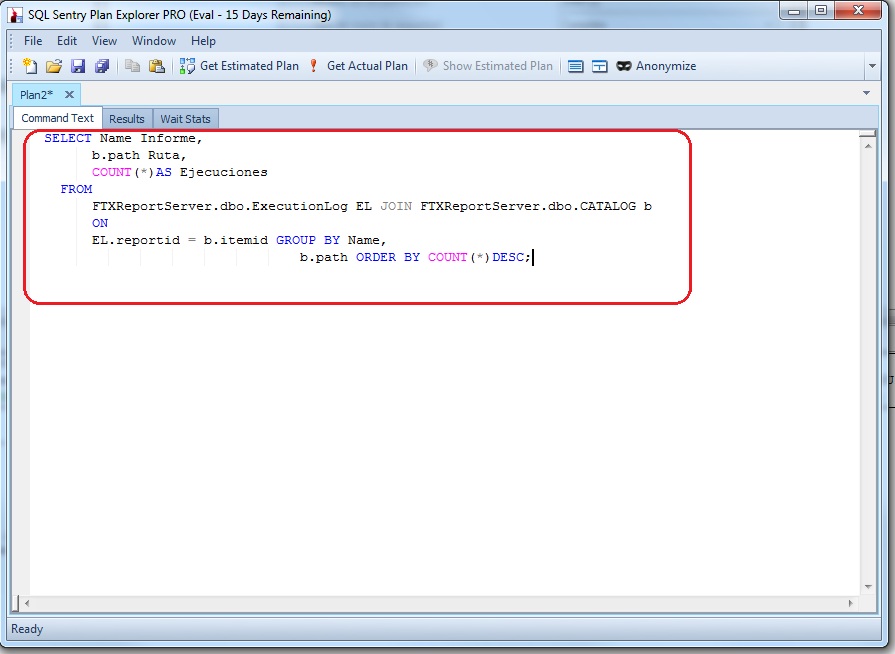Open the File menu
The height and width of the screenshot is (654, 895).
(33, 41)
